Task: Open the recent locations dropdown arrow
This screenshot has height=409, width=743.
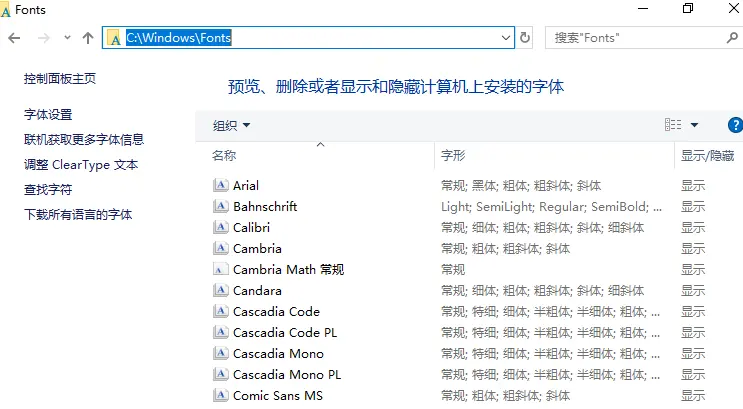Action: tap(67, 37)
